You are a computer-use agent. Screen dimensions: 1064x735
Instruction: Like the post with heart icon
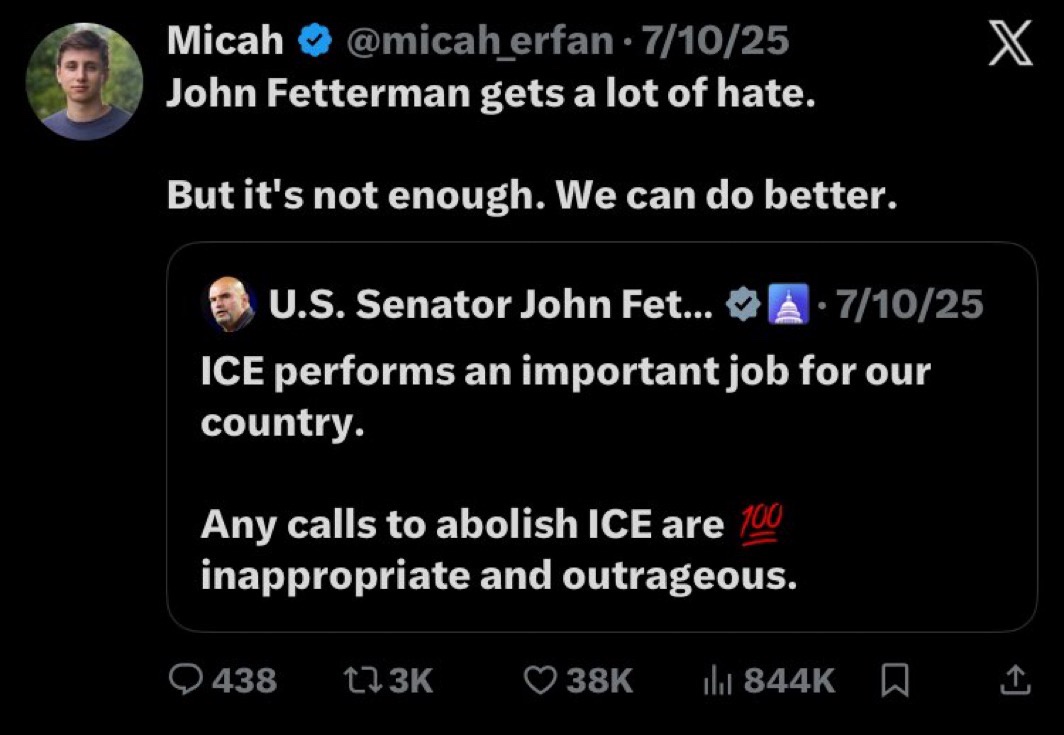point(541,680)
